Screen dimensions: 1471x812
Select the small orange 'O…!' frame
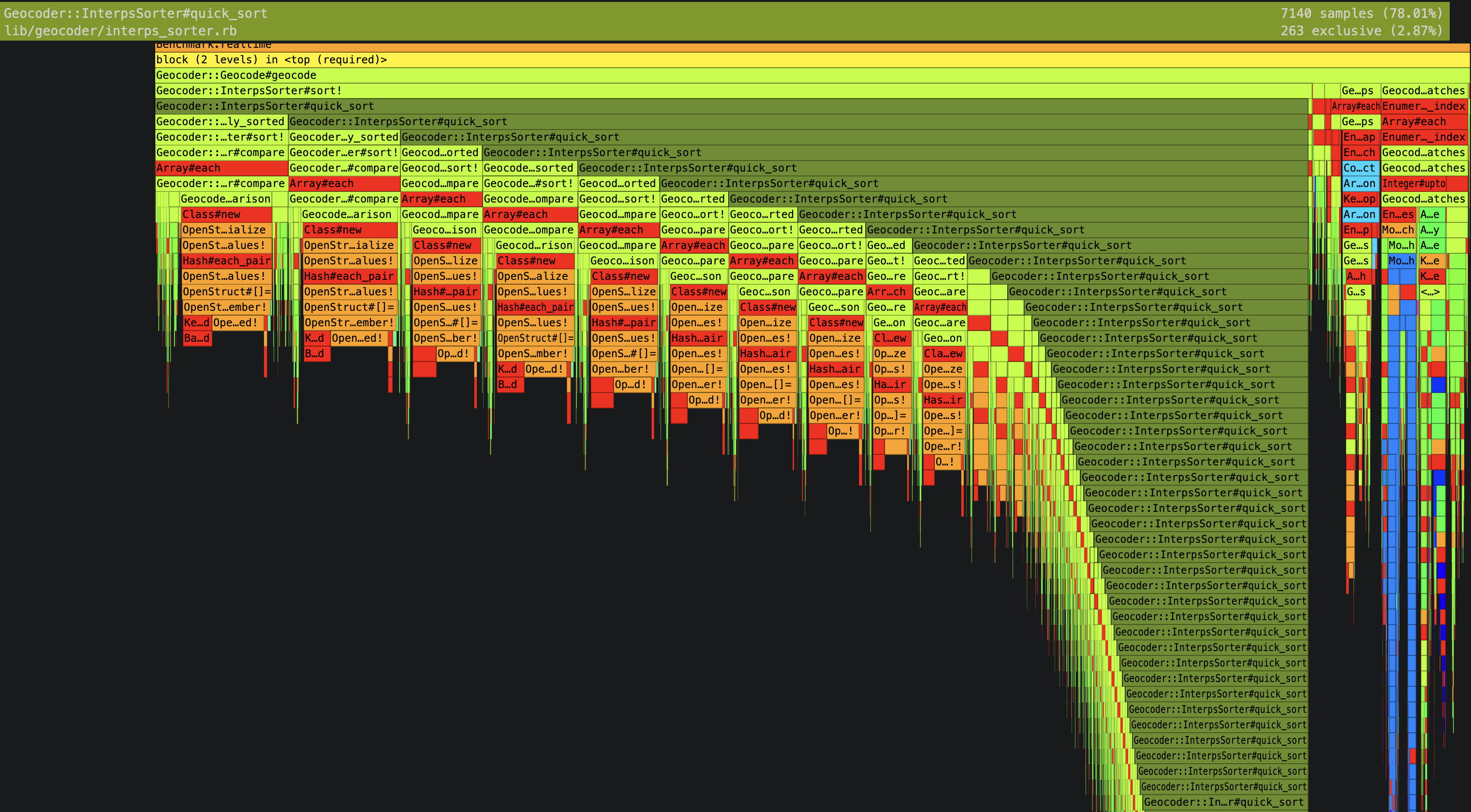(x=948, y=461)
